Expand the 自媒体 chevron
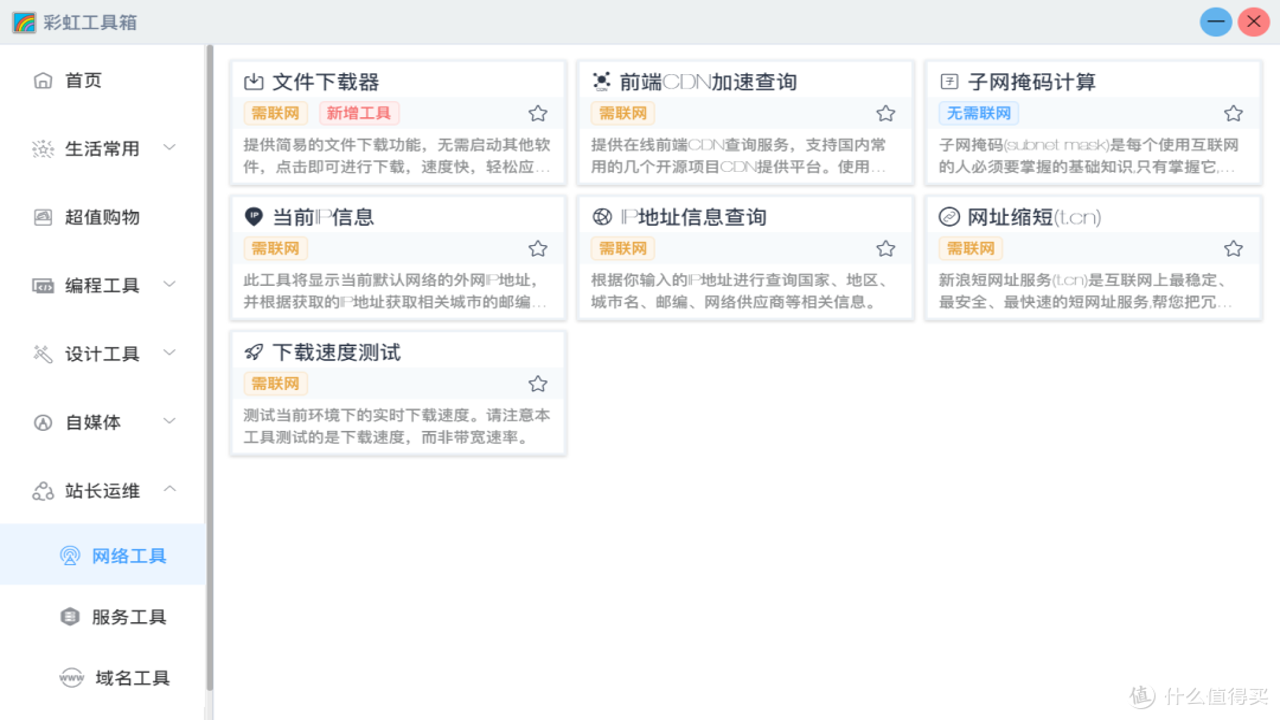Screen dimensions: 1280x720 click(x=170, y=422)
